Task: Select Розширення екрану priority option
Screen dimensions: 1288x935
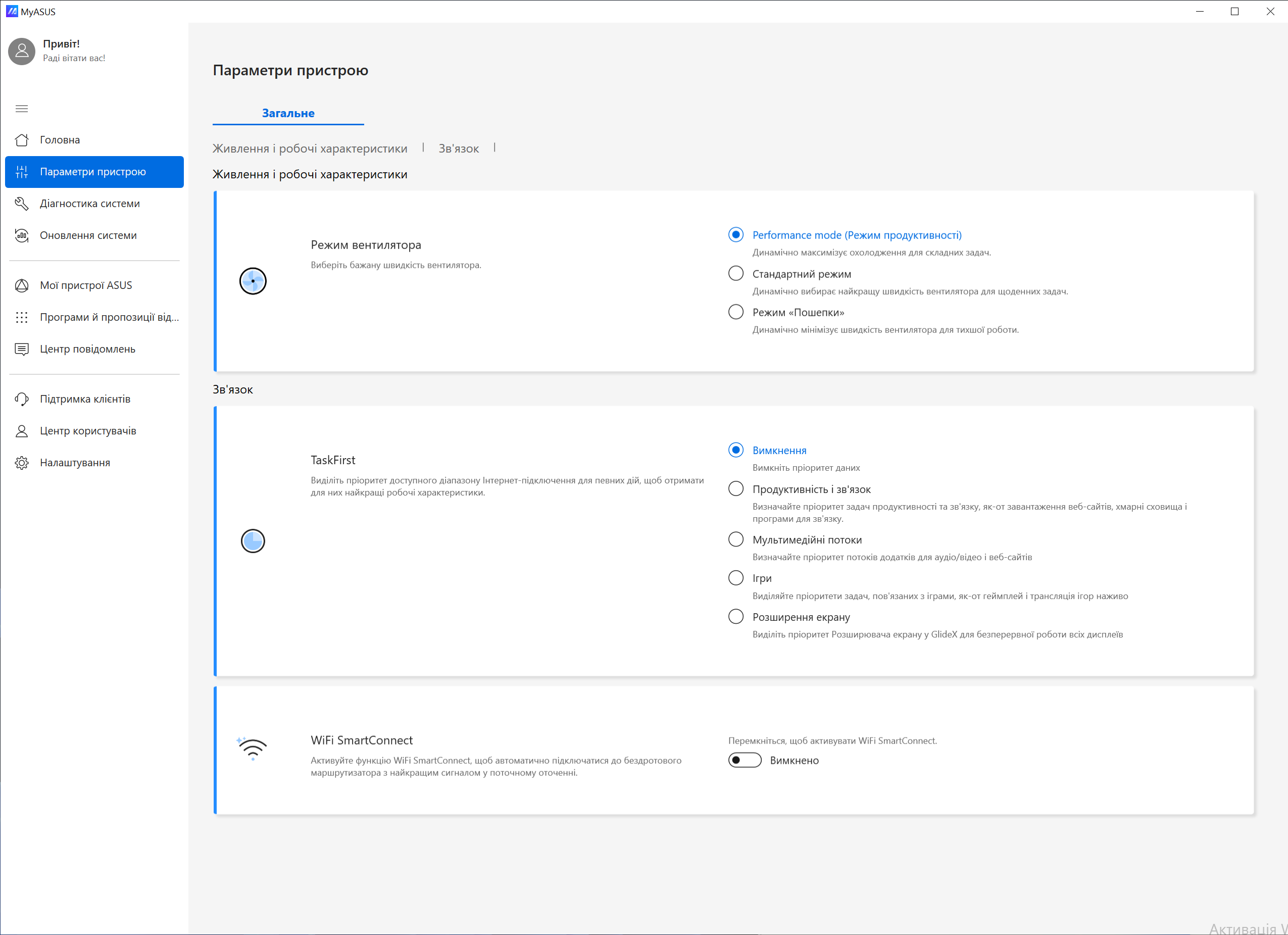Action: coord(735,616)
